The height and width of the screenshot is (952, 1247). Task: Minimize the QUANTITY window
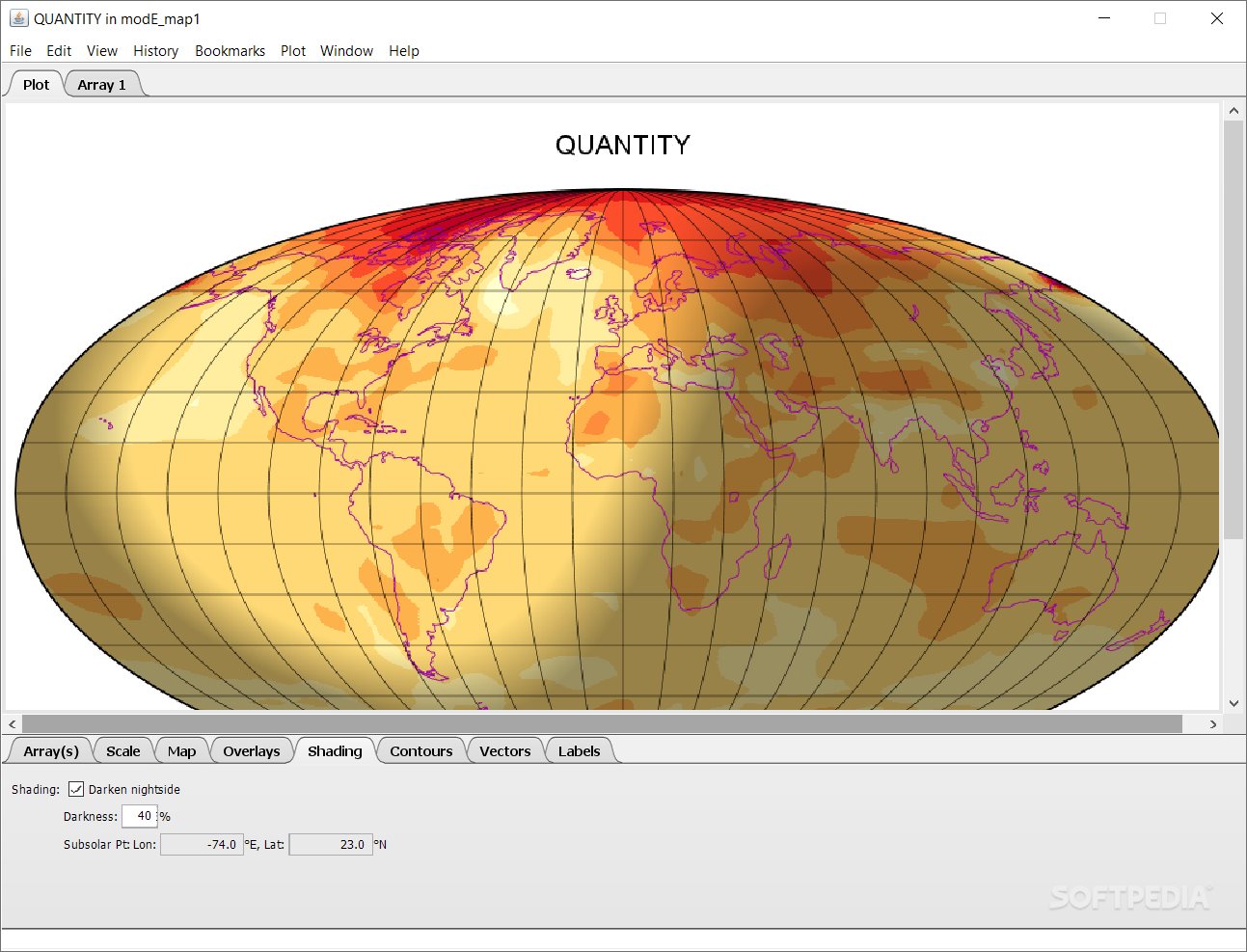click(x=1104, y=18)
